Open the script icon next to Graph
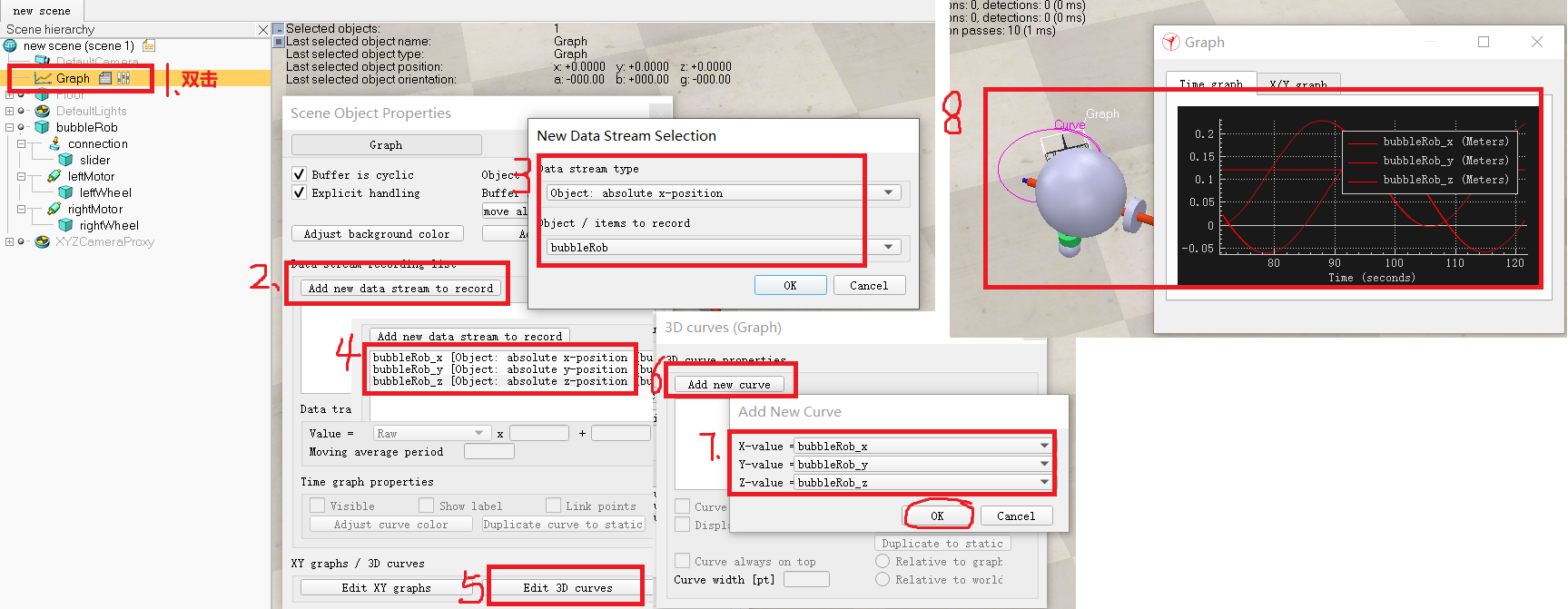1568x609 pixels. click(x=105, y=78)
